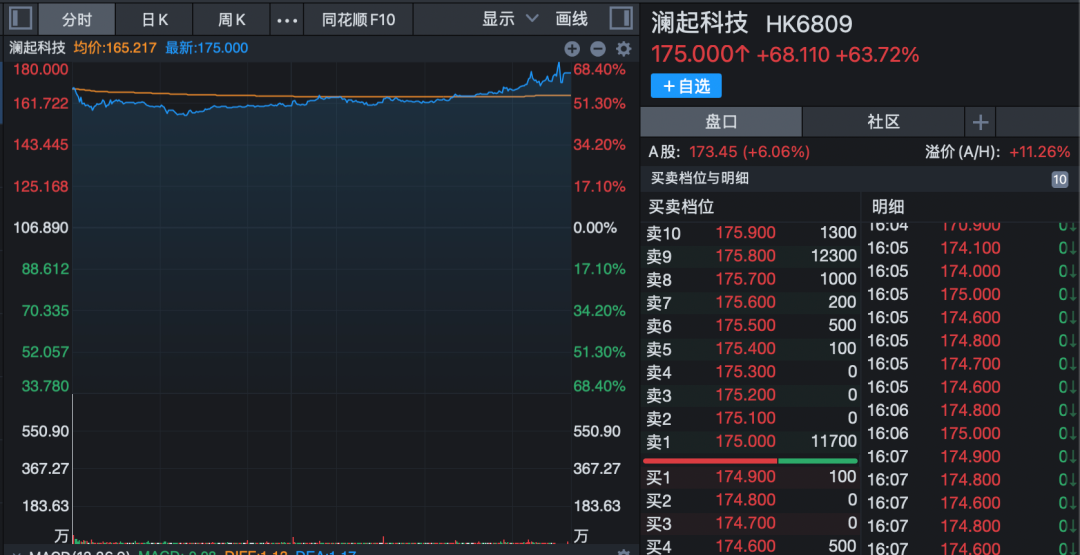Click the 买卖档位 column header
Viewport: 1080px width, 555px height.
tap(681, 207)
